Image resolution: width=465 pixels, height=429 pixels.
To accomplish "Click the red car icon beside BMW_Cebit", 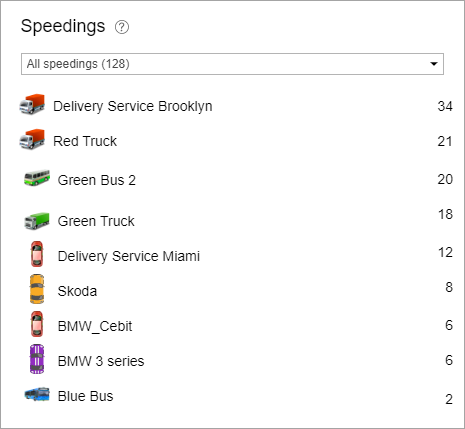I will pyautogui.click(x=37, y=324).
